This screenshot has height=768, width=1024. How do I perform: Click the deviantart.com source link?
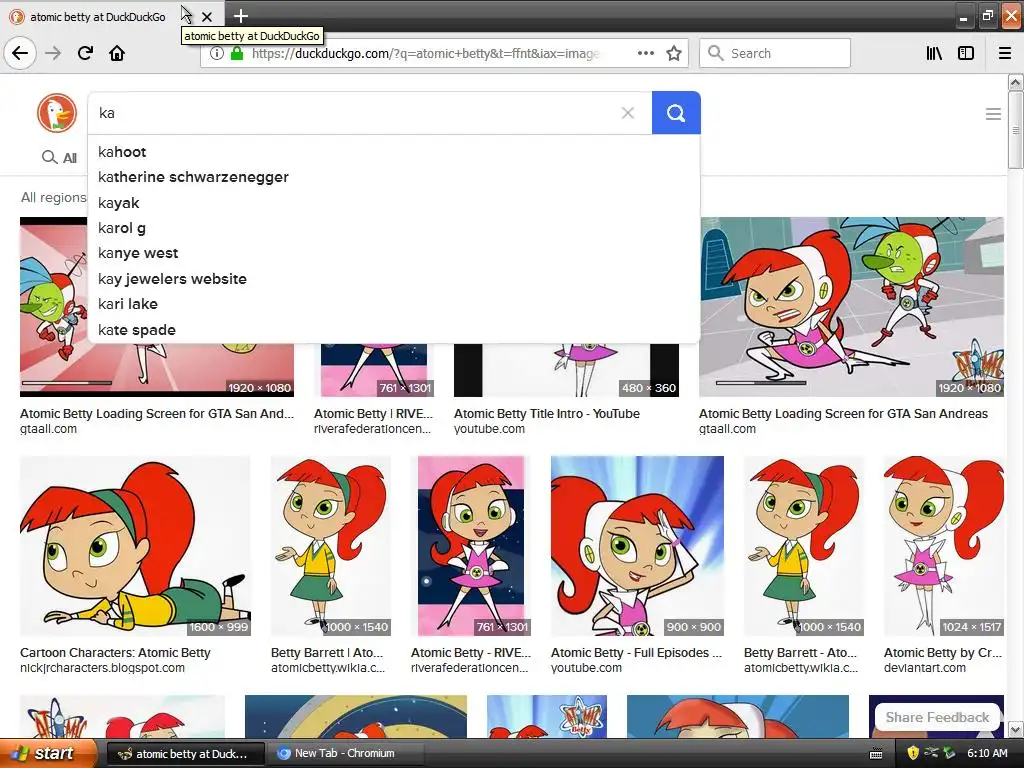coord(925,668)
